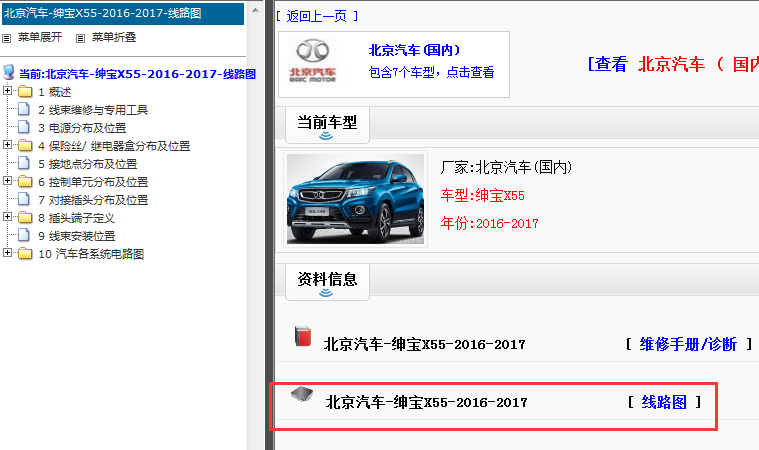759x450 pixels.
Task: Click the page icon for 2 线束维修与专用工具
Action: click(x=24, y=109)
